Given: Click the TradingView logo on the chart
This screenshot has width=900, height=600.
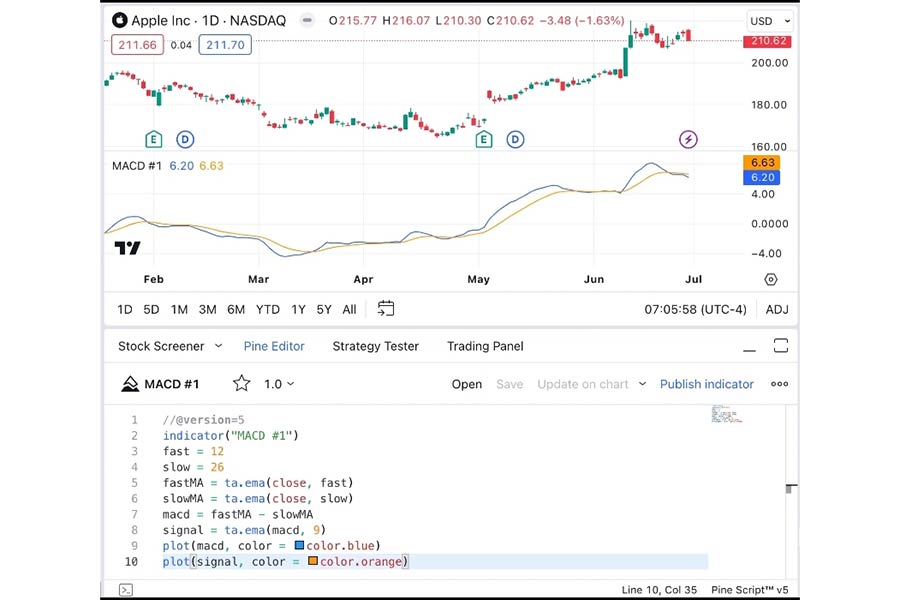Looking at the screenshot, I should click(x=127, y=247).
